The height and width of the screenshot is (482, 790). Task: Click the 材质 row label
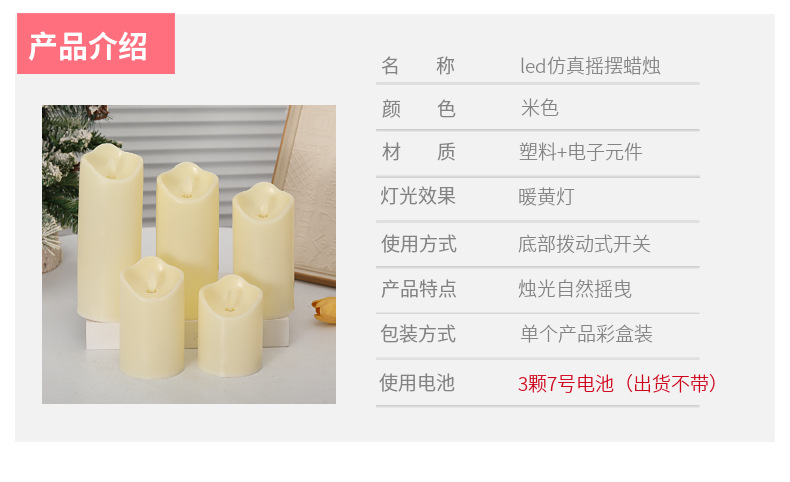coord(418,152)
